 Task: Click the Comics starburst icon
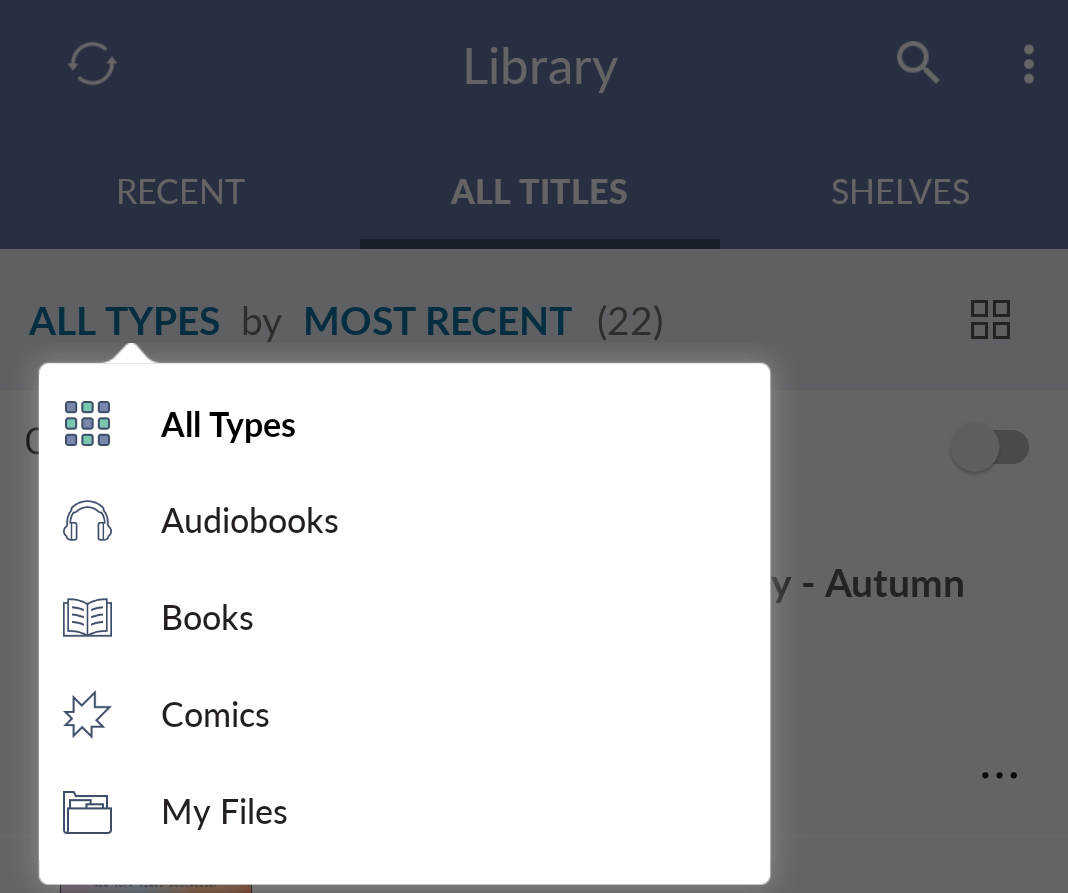click(x=87, y=714)
